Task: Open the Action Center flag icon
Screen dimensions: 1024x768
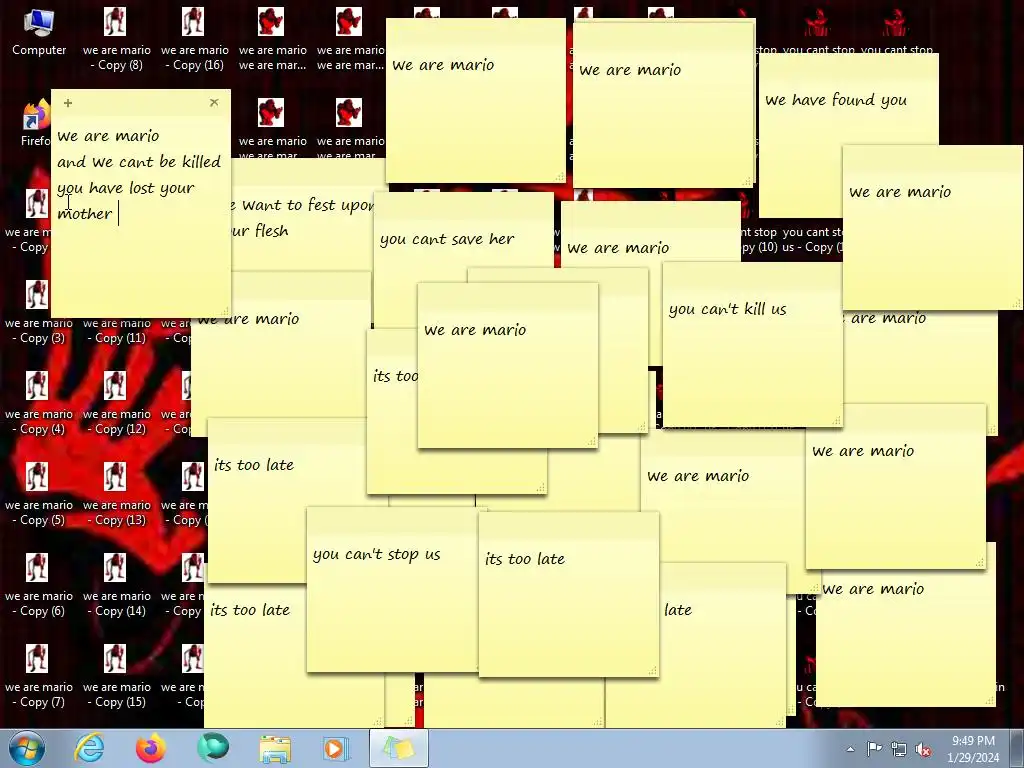Action: [x=874, y=749]
